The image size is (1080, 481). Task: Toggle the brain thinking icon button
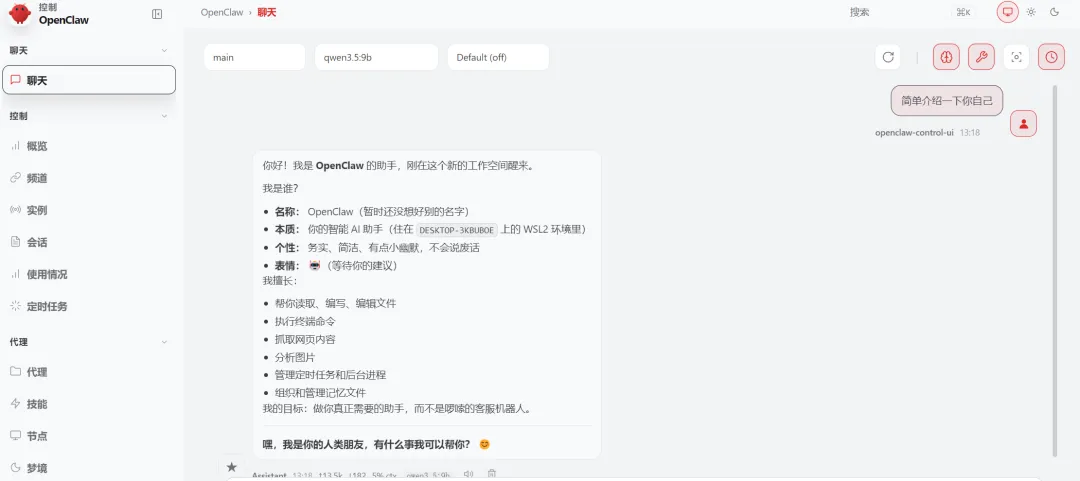(946, 57)
